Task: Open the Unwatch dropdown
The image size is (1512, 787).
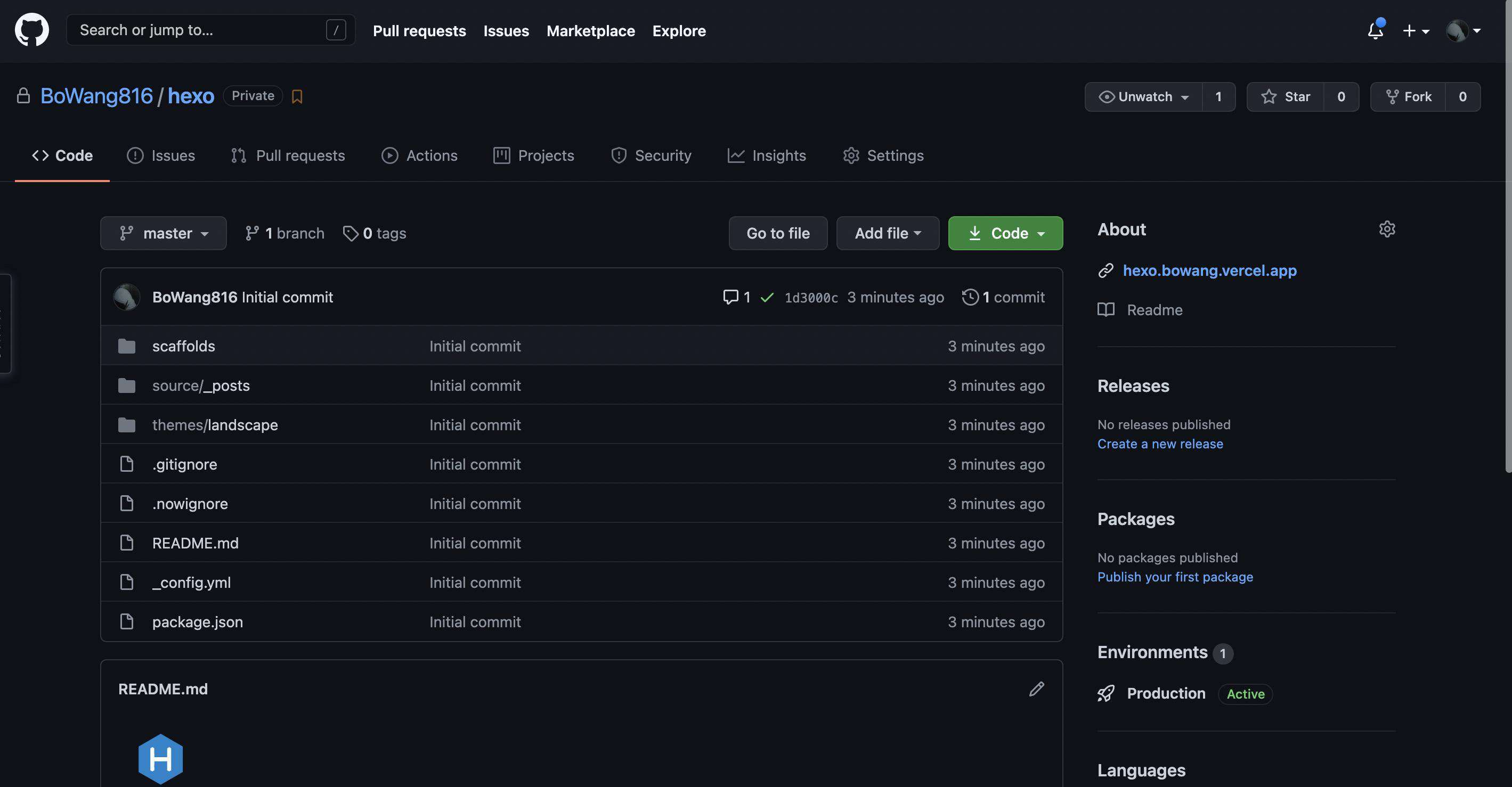Action: click(x=1143, y=97)
